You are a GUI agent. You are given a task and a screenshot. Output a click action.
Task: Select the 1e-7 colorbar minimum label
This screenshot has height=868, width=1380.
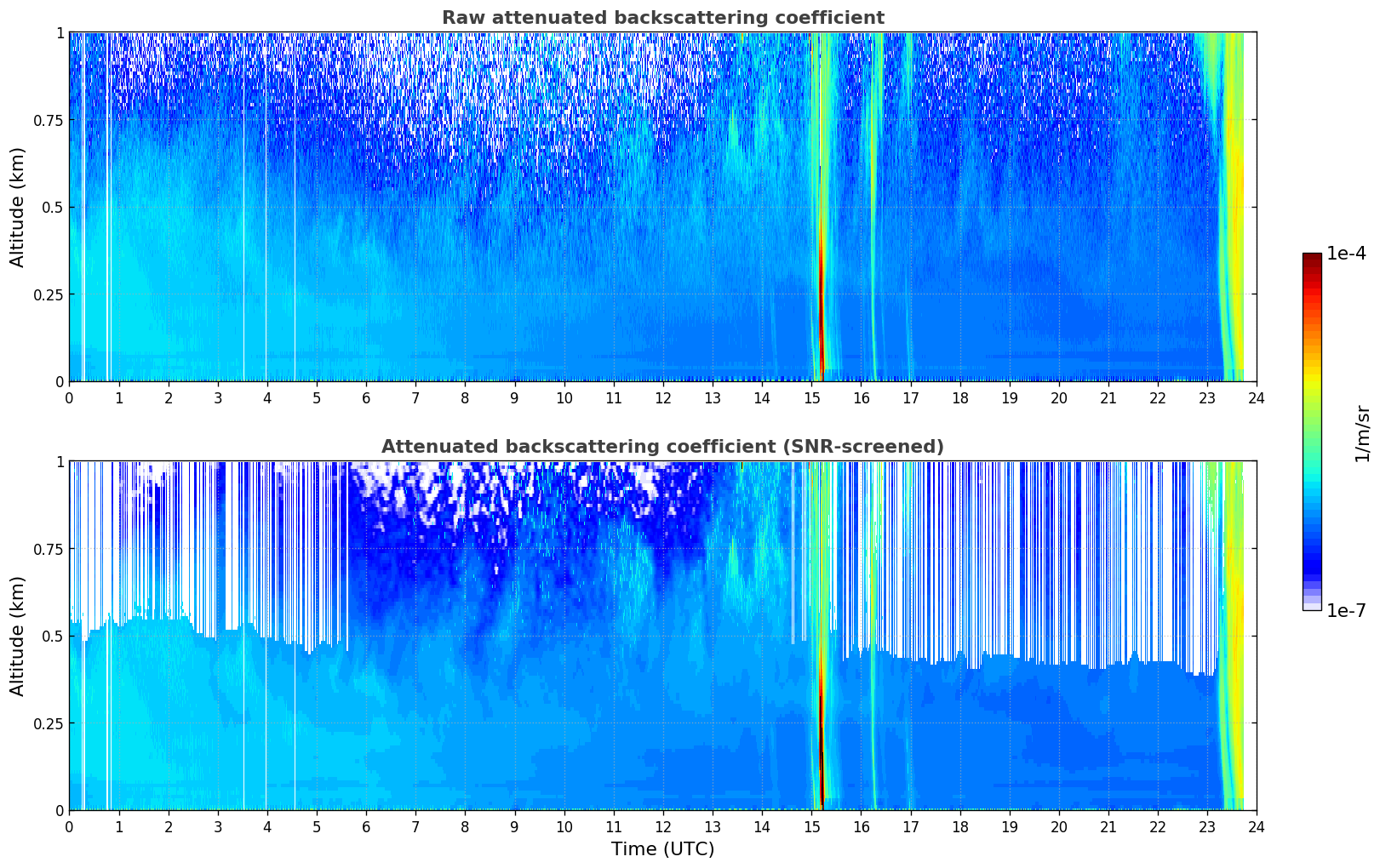[1345, 610]
